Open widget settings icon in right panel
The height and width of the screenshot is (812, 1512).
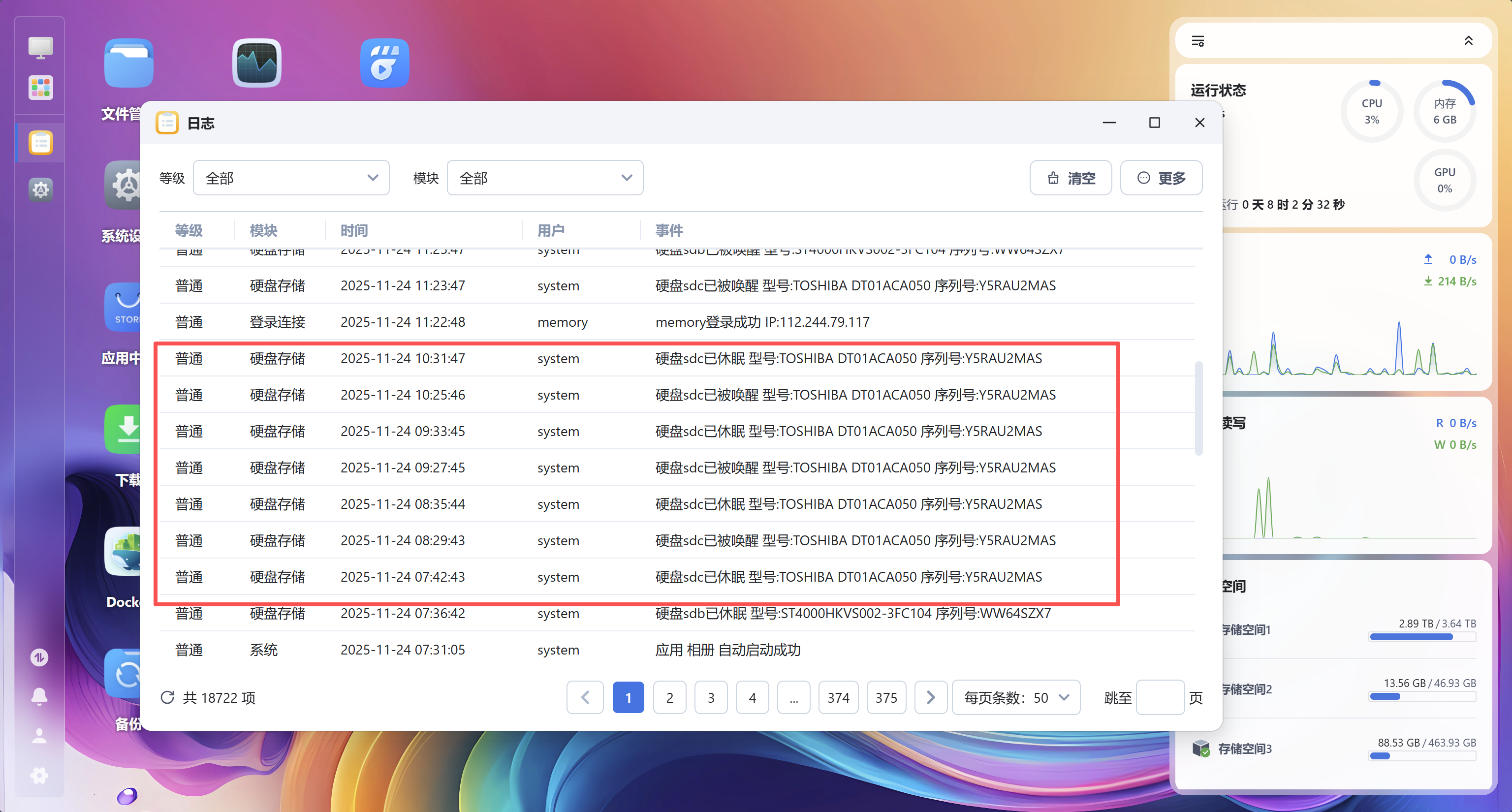pos(1198,41)
